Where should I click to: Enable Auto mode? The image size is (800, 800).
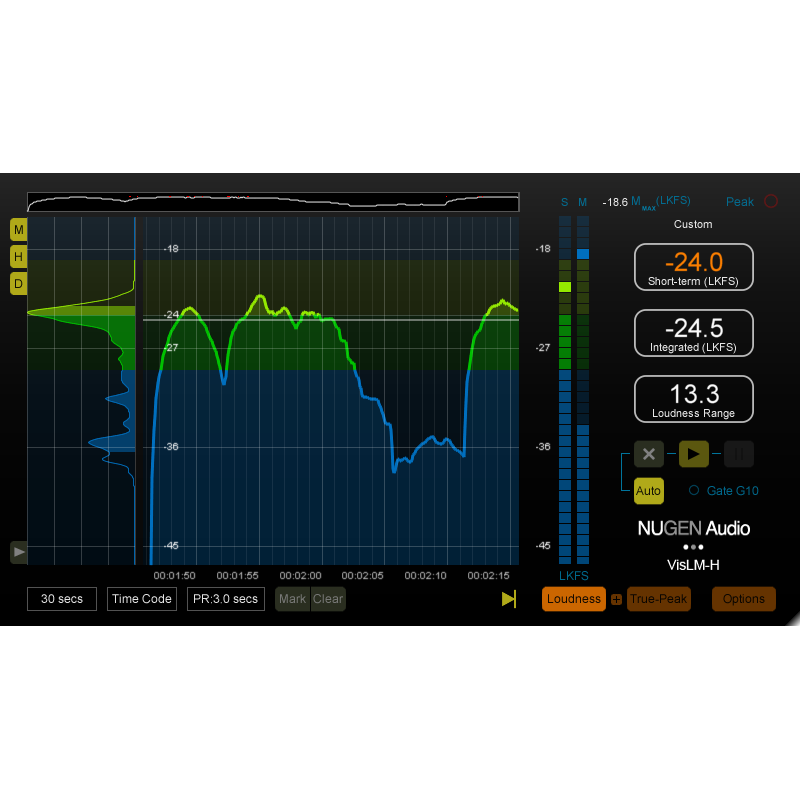point(648,491)
